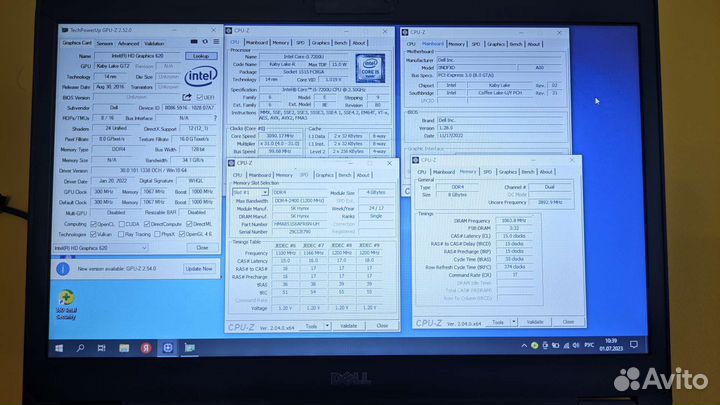Open File Explorer from the taskbar
This screenshot has height=405, width=720.
tap(124, 348)
